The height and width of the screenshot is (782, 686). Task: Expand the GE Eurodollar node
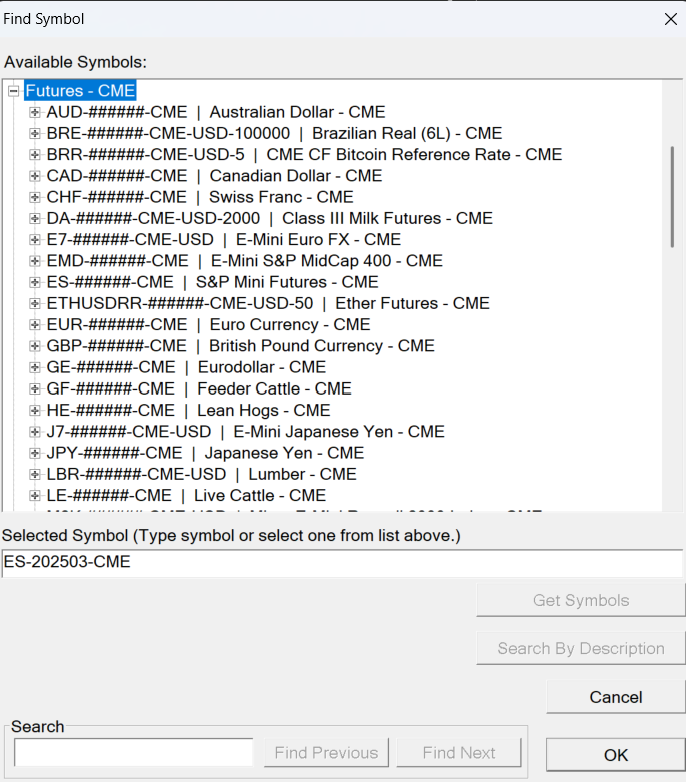click(35, 367)
